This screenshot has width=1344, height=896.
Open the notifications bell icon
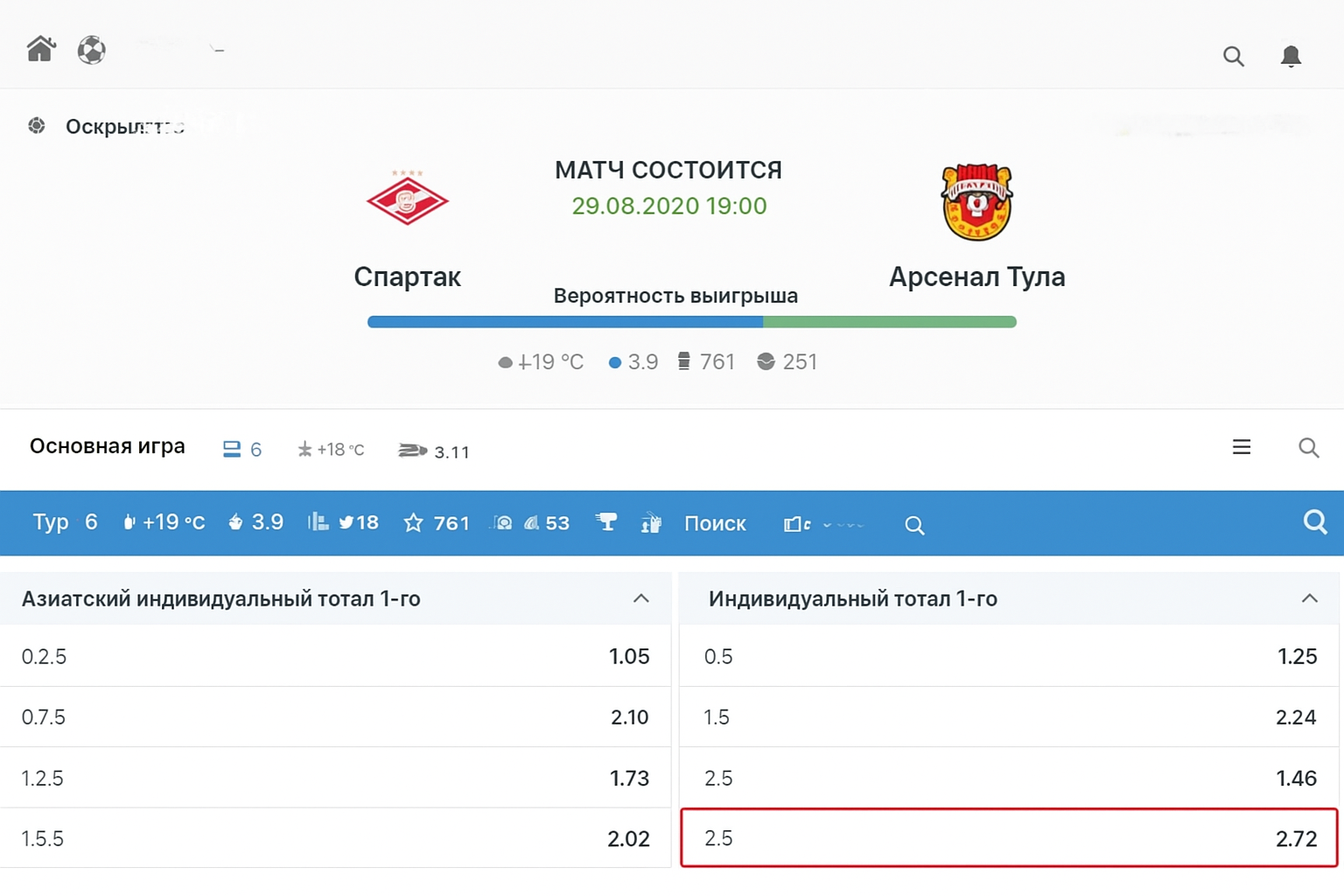click(x=1291, y=56)
